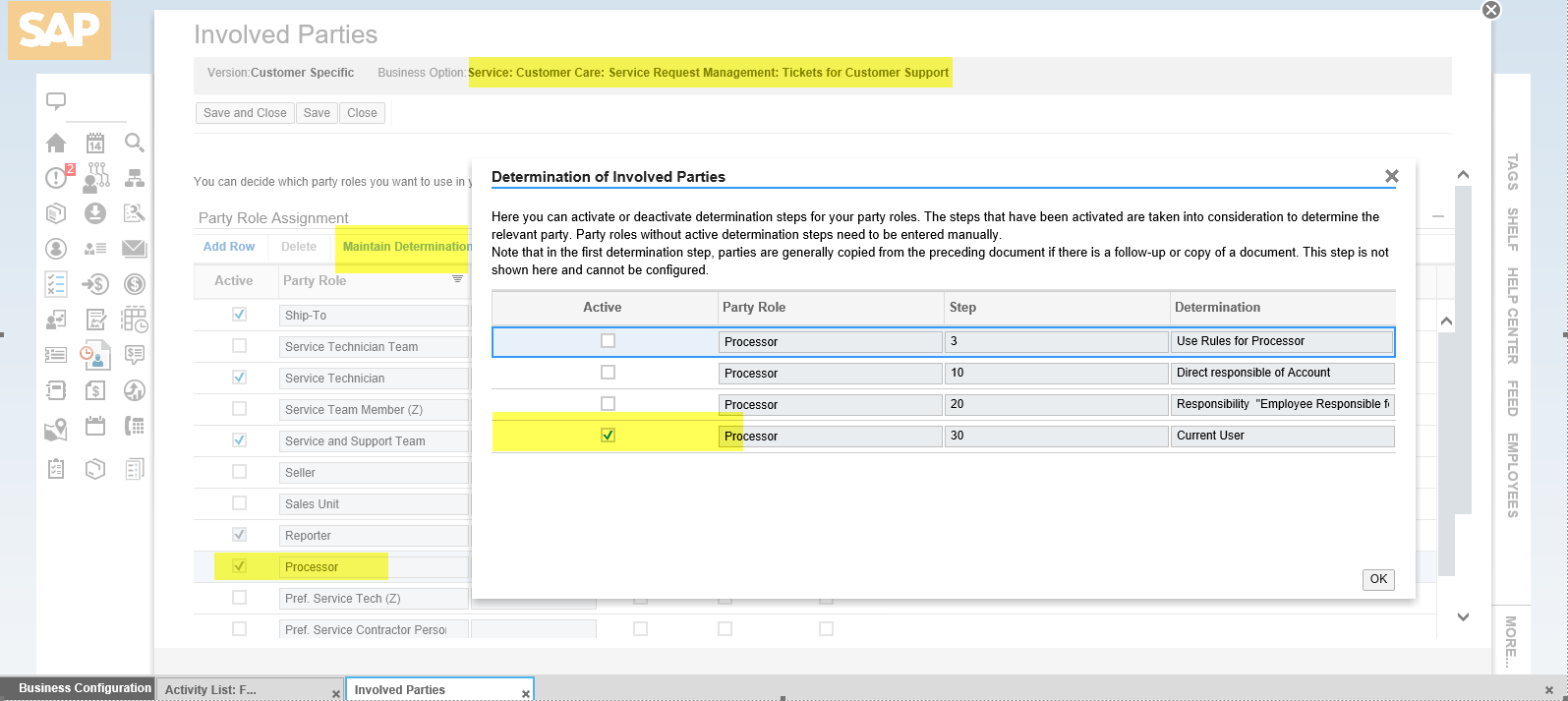Open the organization chart icon
The width and height of the screenshot is (1568, 701).
coord(135,178)
